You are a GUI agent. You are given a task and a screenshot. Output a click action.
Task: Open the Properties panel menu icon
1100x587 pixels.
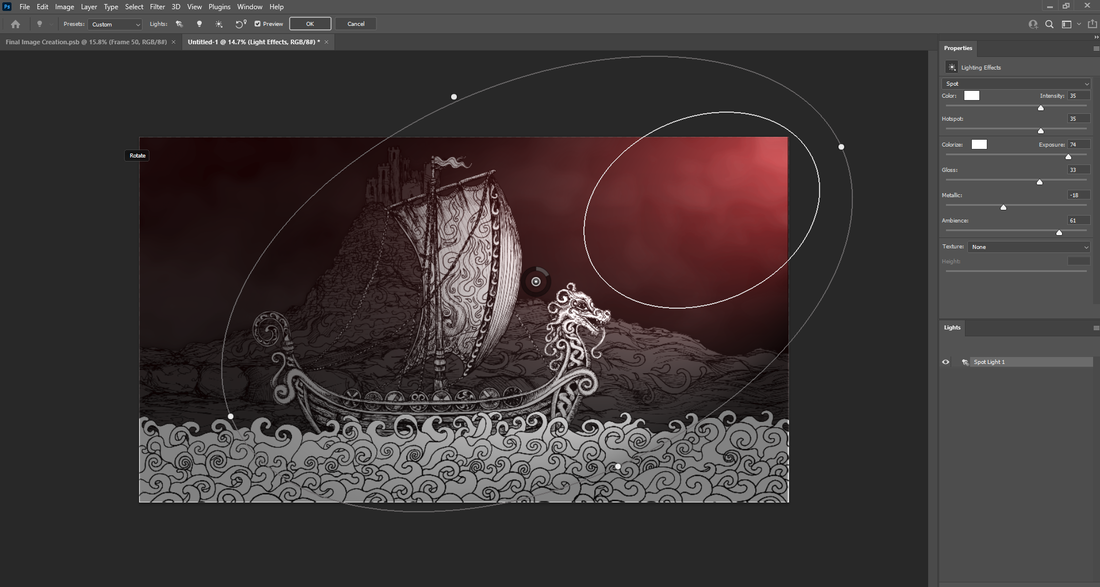pyautogui.click(x=1096, y=48)
